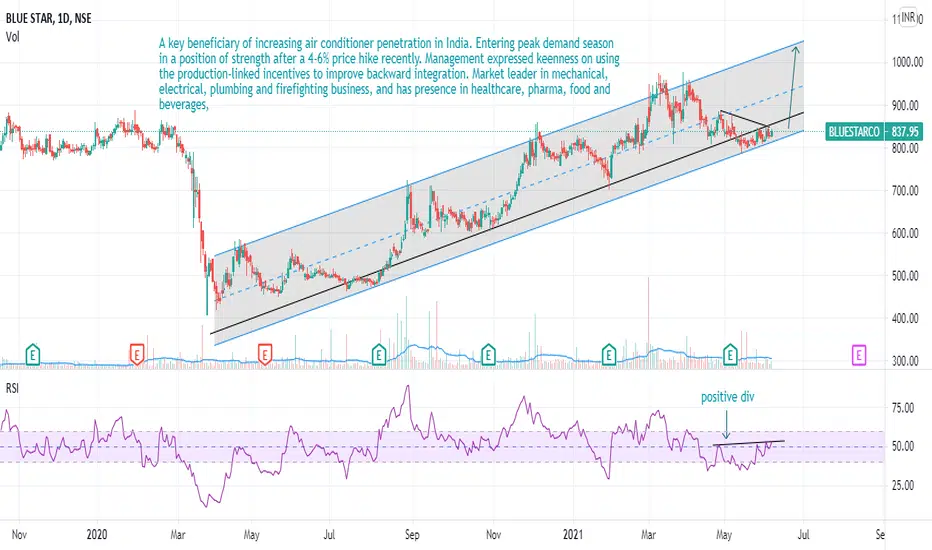Click the green earnings marker near late October 2020

pos(488,355)
